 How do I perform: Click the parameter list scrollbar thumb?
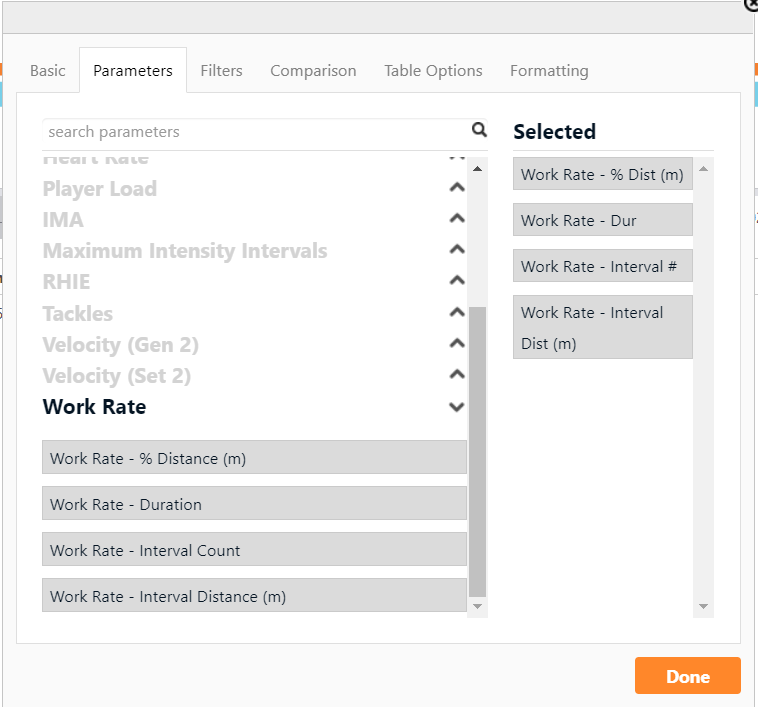pos(478,452)
